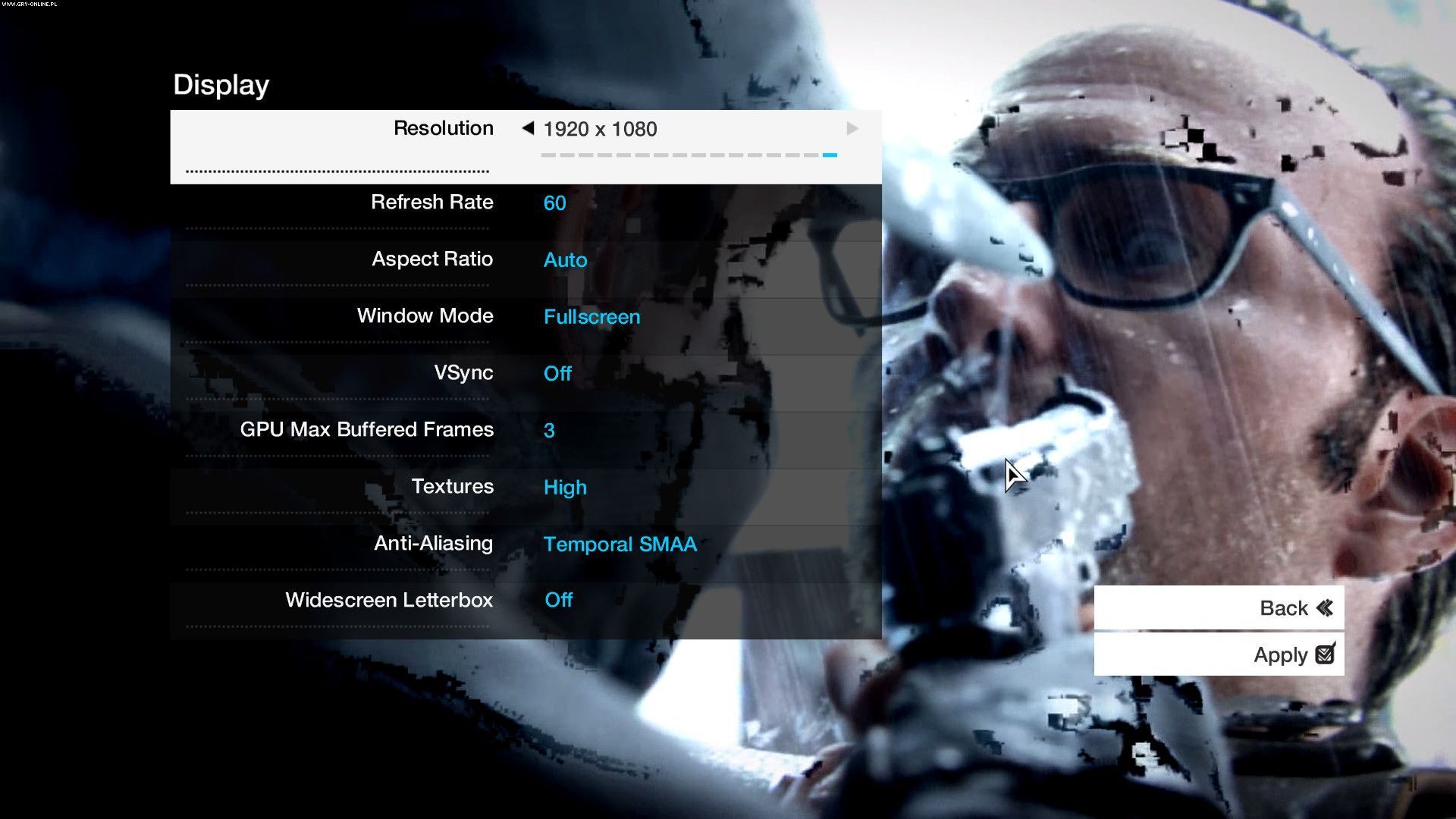Toggle the VSync Off value
Image resolution: width=1456 pixels, height=819 pixels.
557,373
